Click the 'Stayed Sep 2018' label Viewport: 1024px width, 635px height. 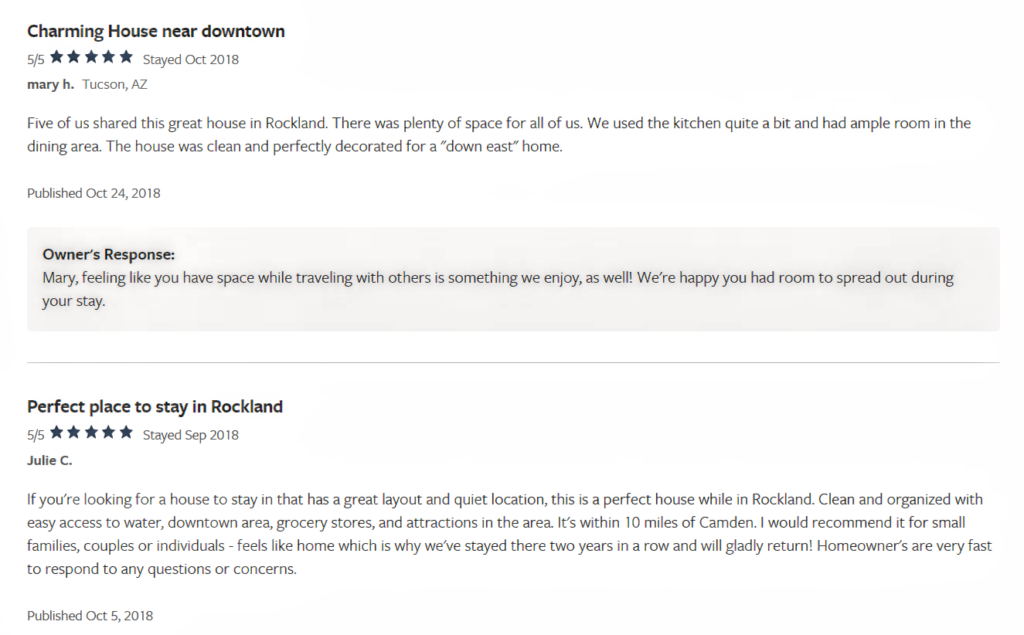(x=191, y=435)
